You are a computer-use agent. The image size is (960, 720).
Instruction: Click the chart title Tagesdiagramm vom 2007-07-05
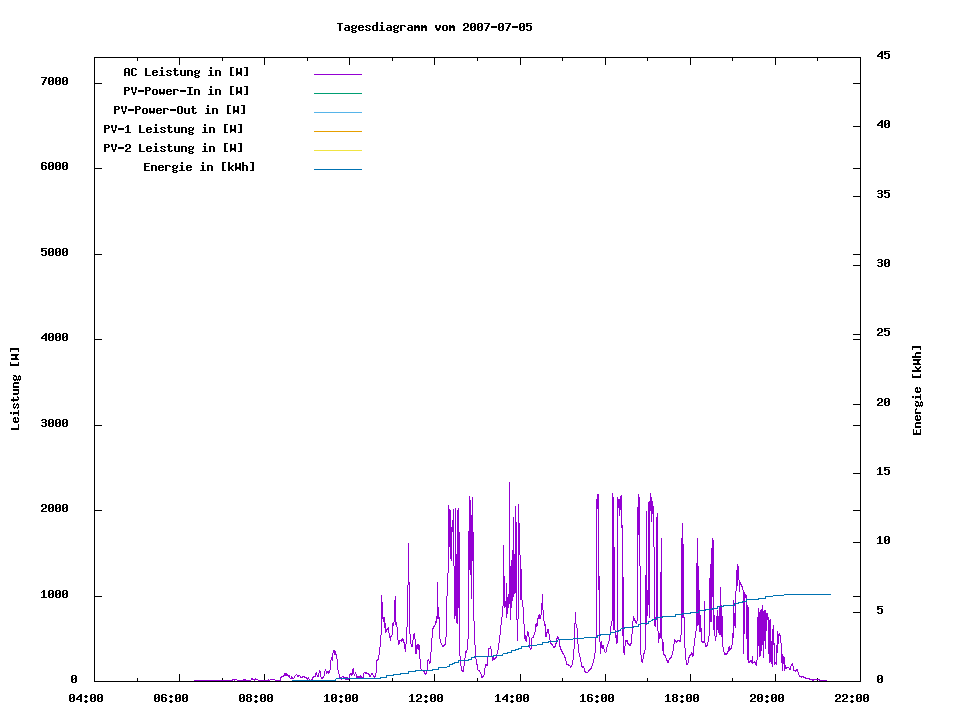coord(434,27)
